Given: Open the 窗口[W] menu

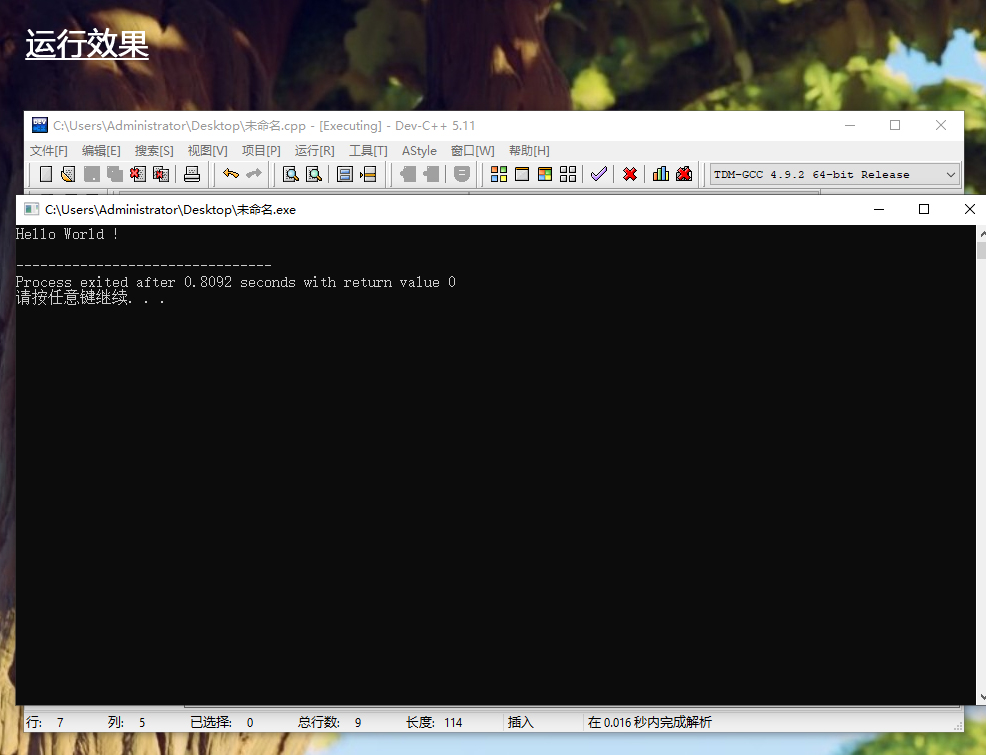Looking at the screenshot, I should [x=472, y=151].
